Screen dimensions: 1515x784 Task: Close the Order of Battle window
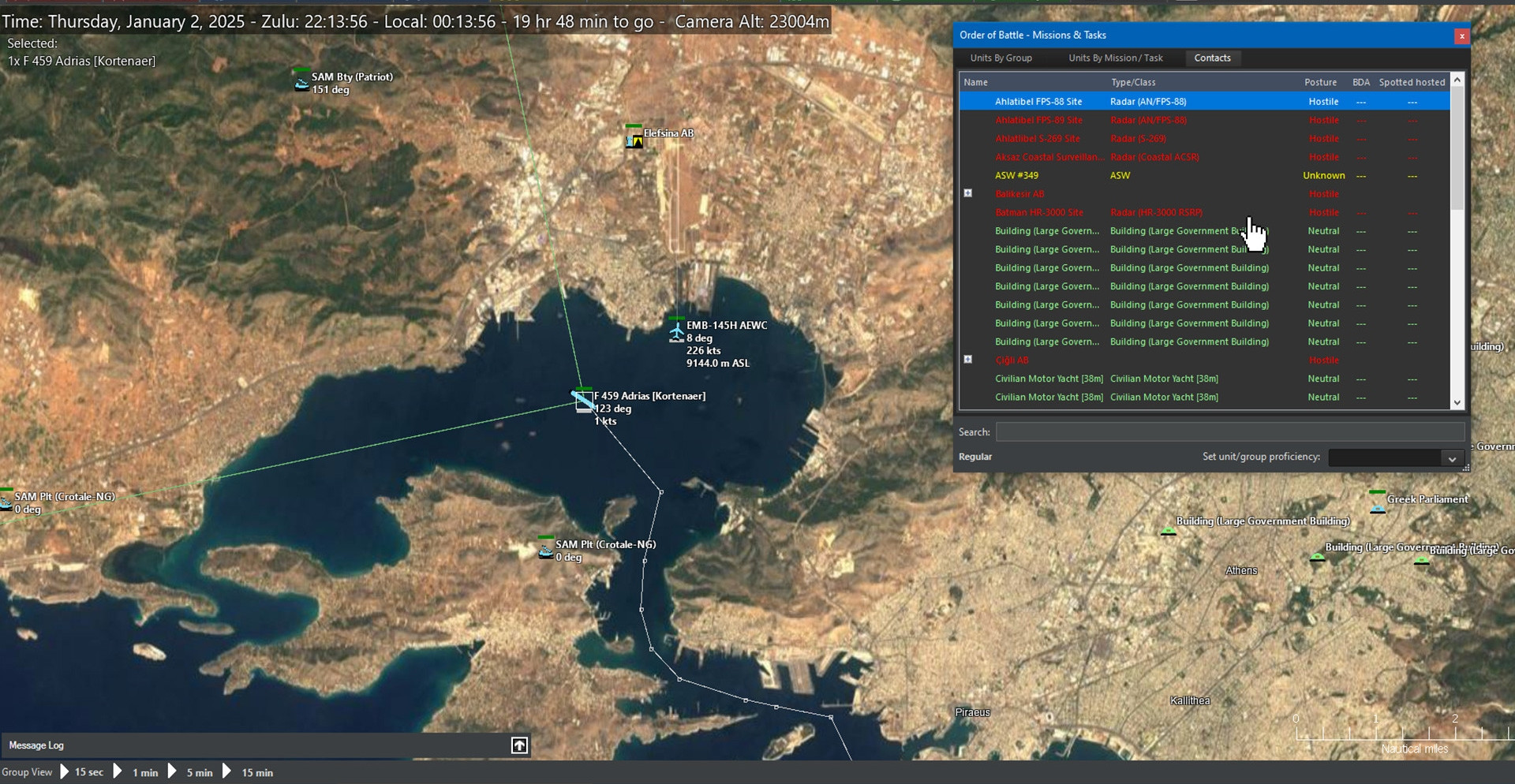1461,35
